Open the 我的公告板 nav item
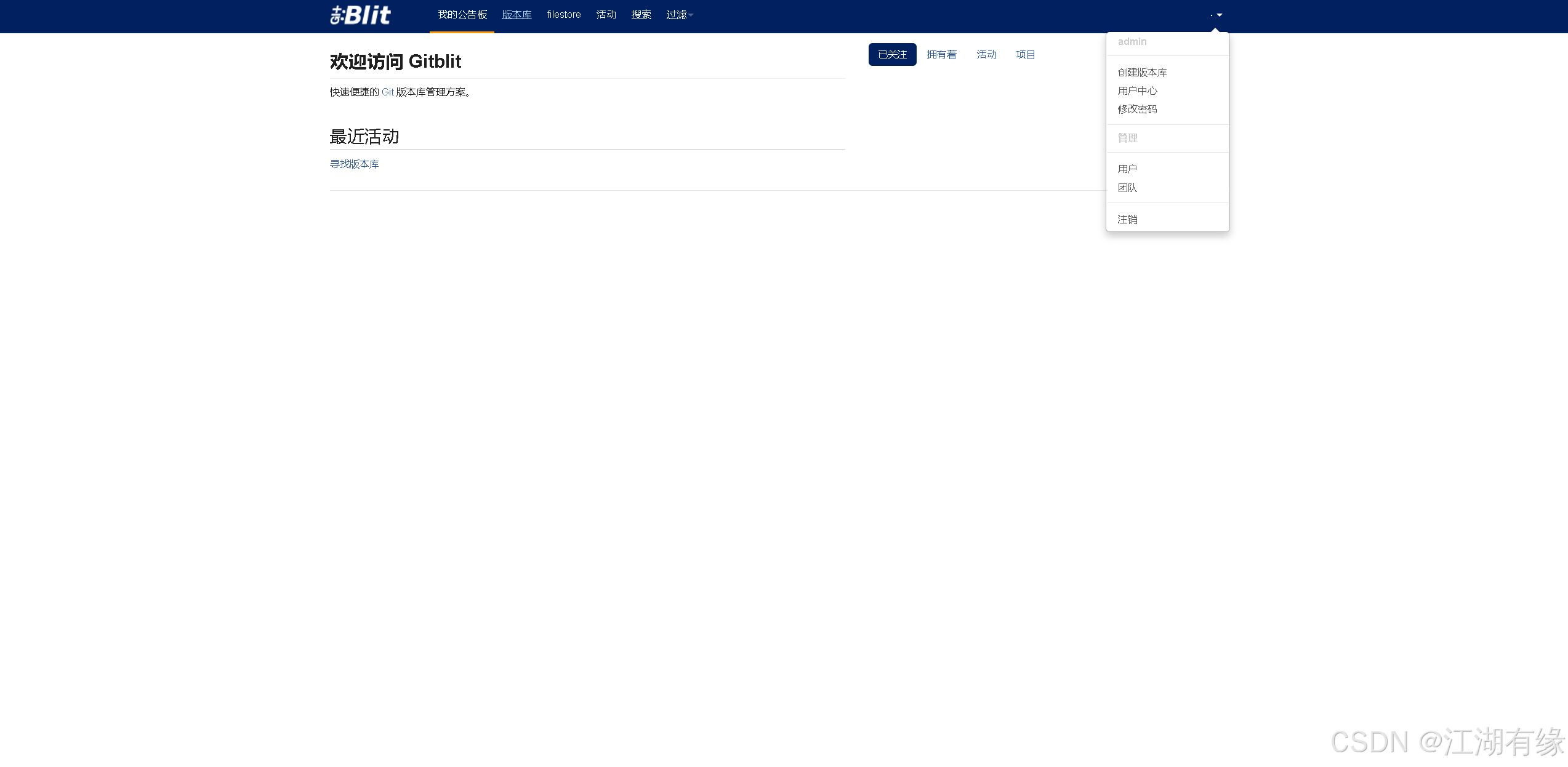The height and width of the screenshot is (767, 1568). pyautogui.click(x=462, y=15)
